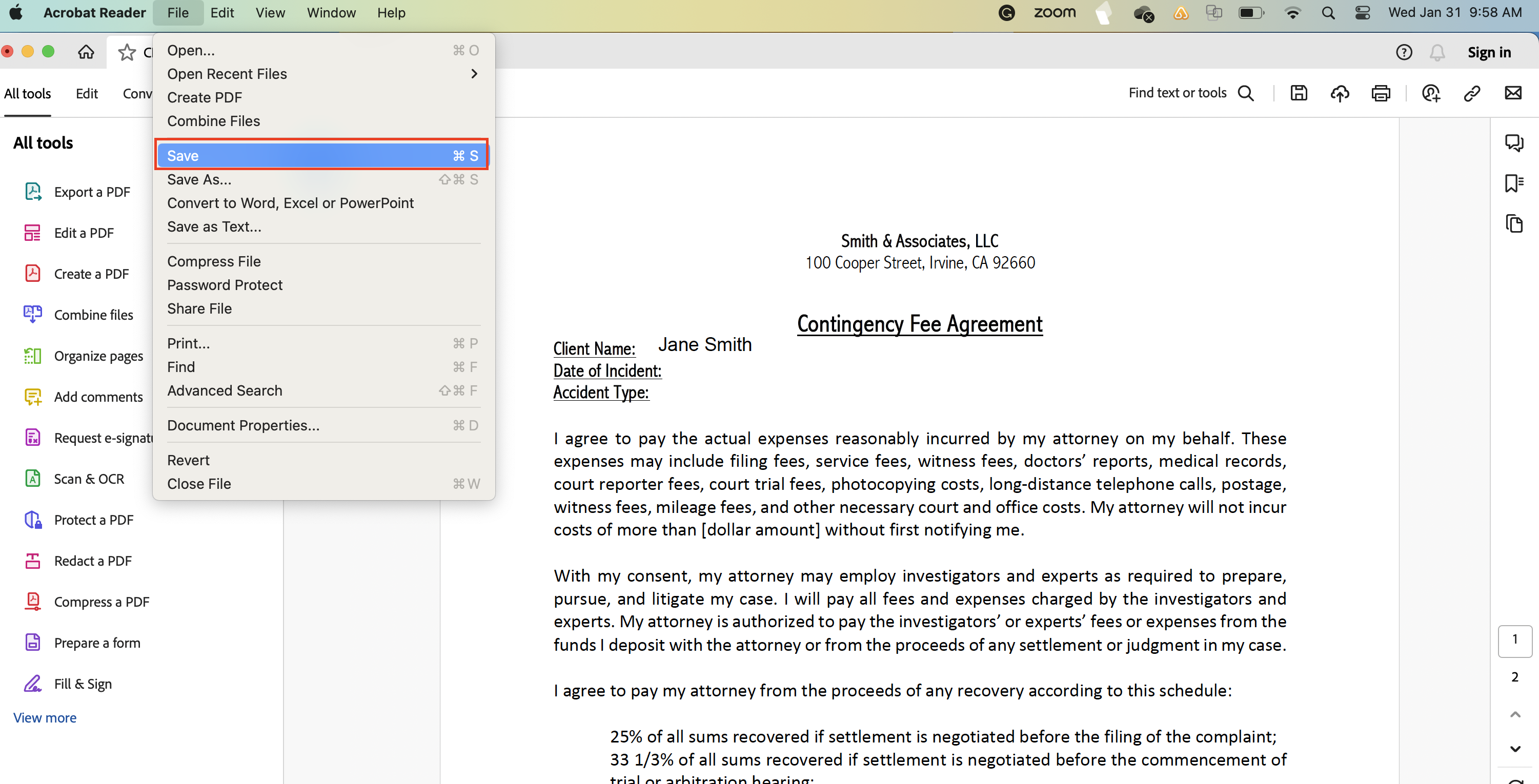Click the Scan & OCR tool icon
The image size is (1539, 784).
(x=33, y=479)
